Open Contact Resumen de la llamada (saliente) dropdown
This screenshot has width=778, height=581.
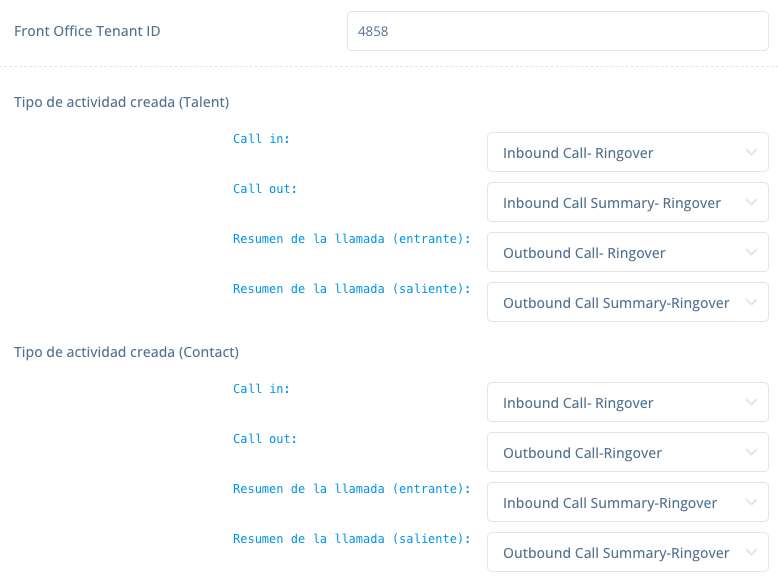click(x=628, y=553)
